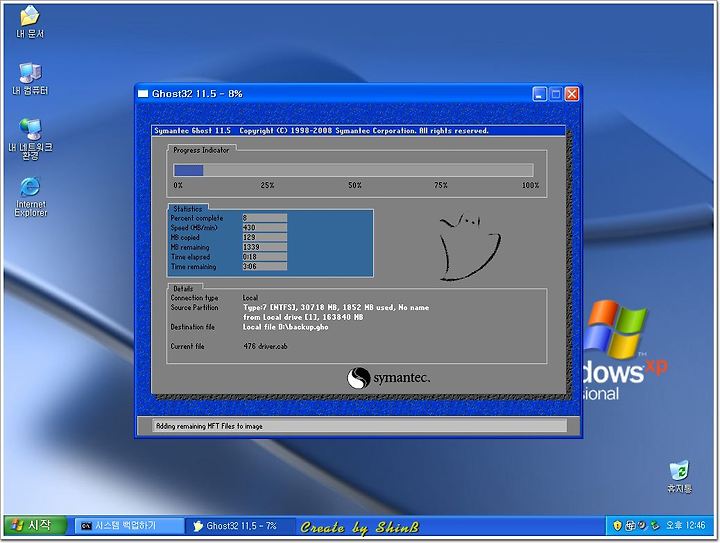Image resolution: width=720 pixels, height=543 pixels.
Task: Click the 'from Local drive [1]' line
Action: (x=303, y=317)
